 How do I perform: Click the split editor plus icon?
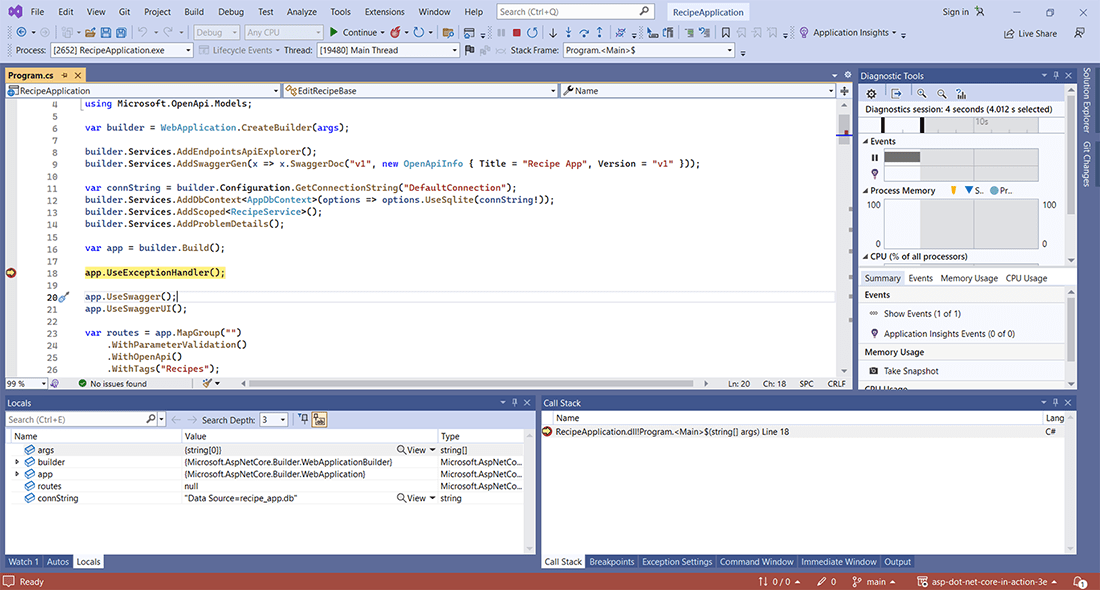(x=844, y=90)
